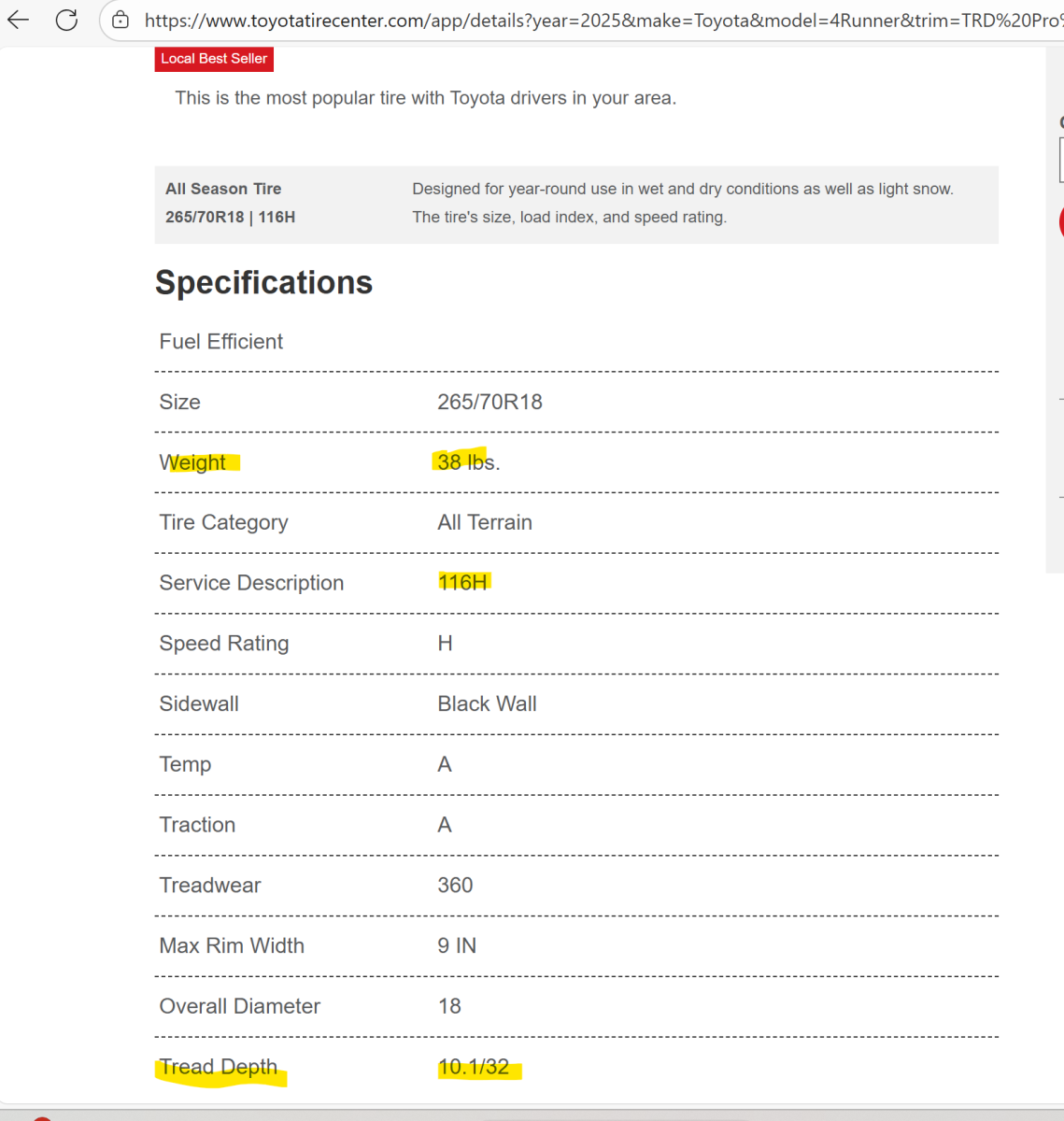Image resolution: width=1064 pixels, height=1121 pixels.
Task: Click the Max Rim Width label
Action: (232, 945)
